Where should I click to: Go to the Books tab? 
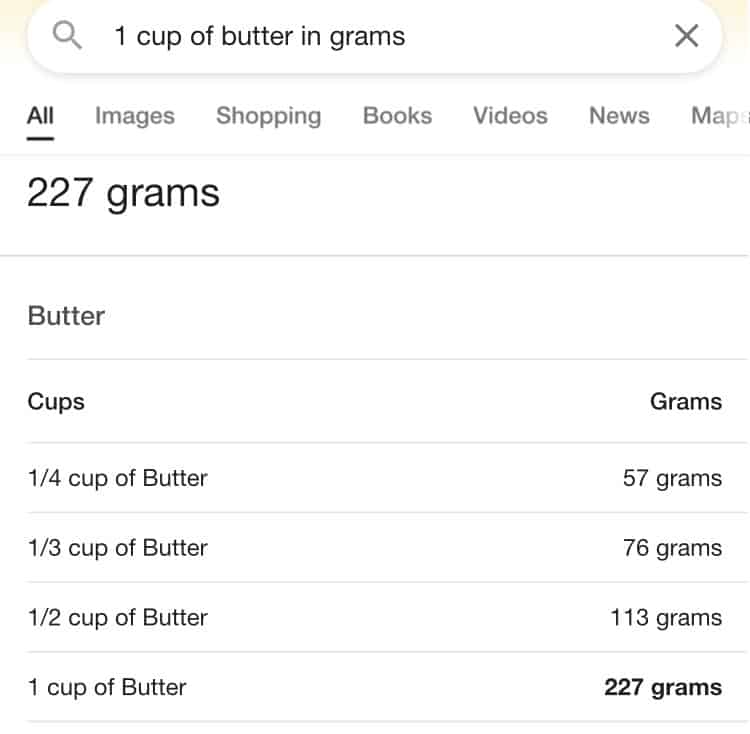[x=397, y=116]
